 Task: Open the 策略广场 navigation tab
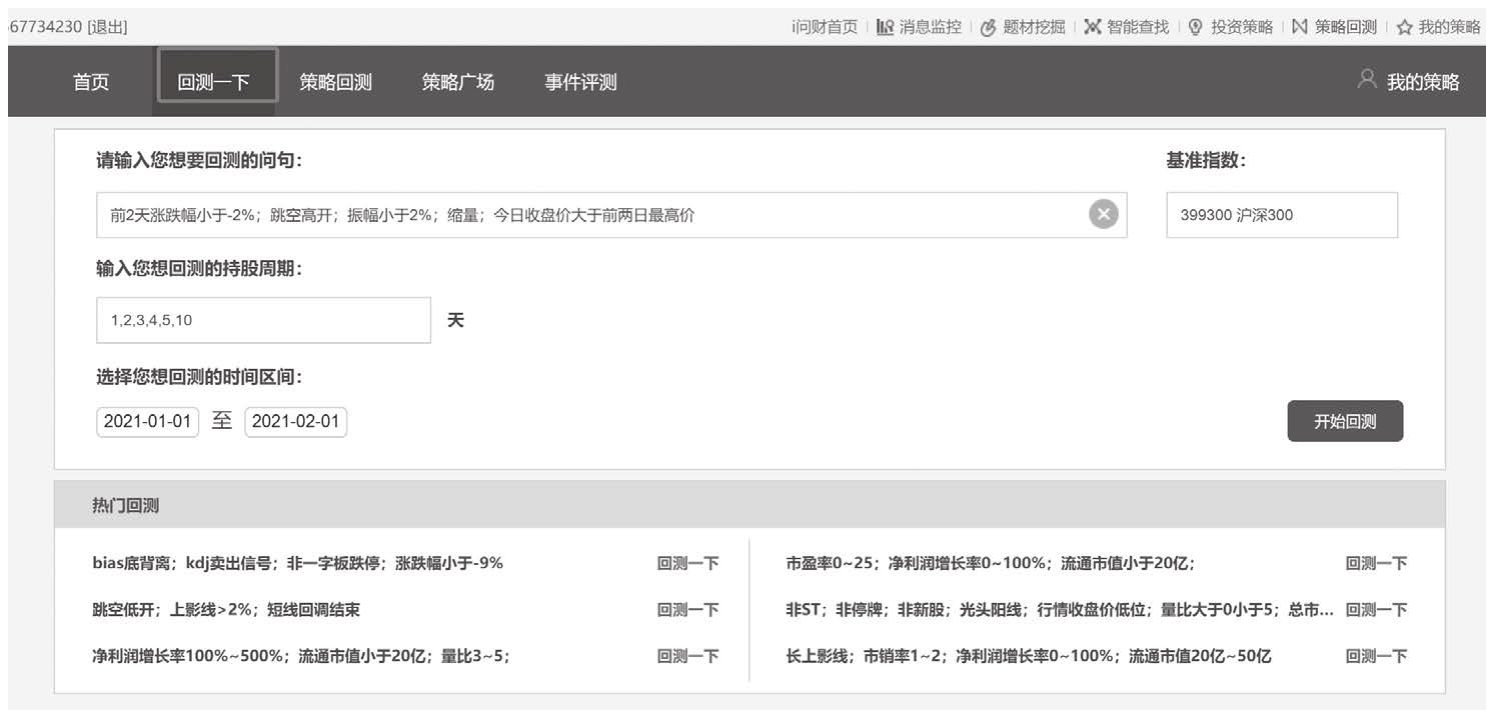[x=458, y=82]
